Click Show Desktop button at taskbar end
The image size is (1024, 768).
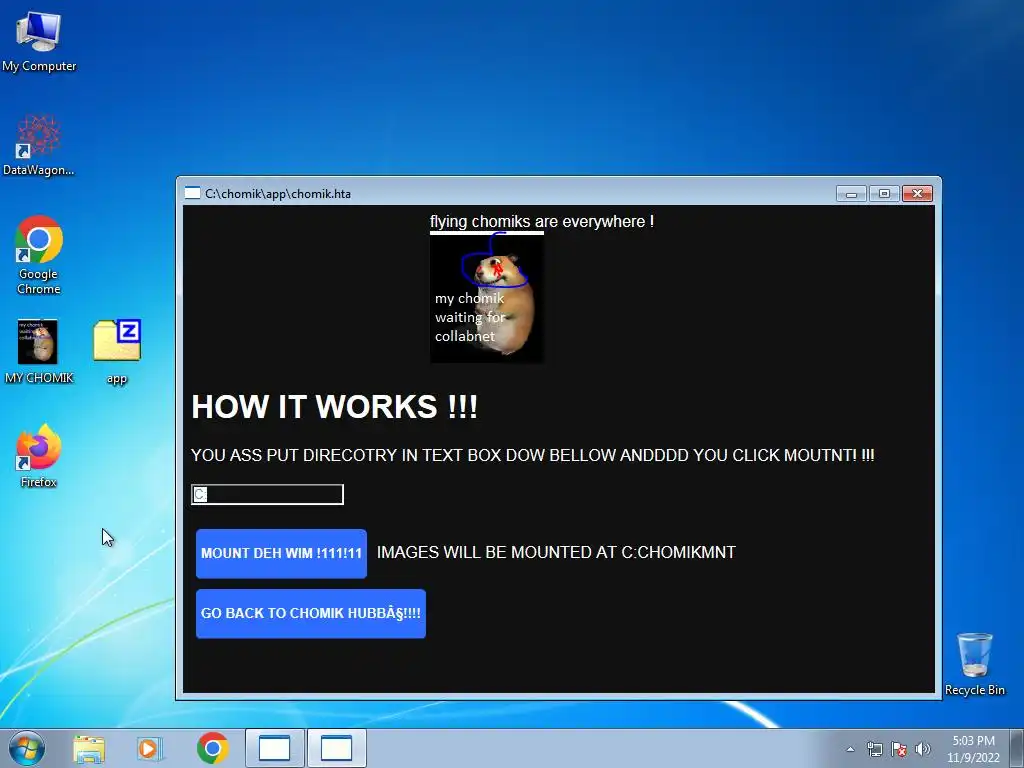[1017, 748]
